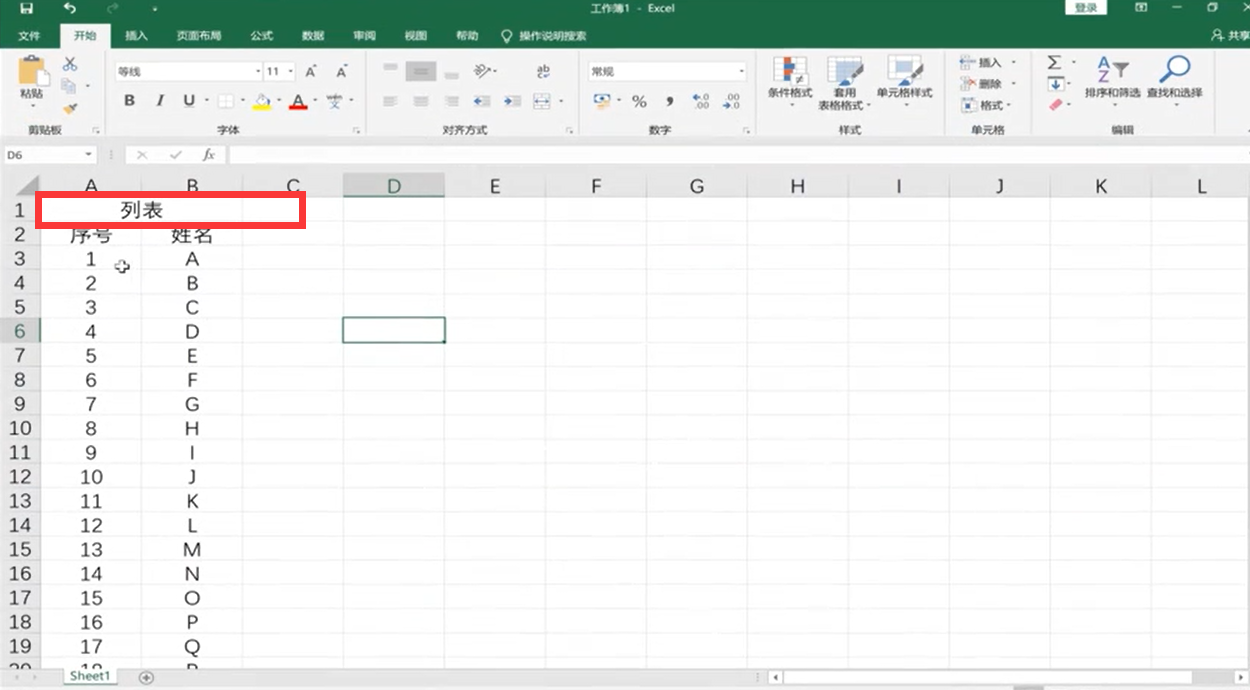Image resolution: width=1250 pixels, height=690 pixels.
Task: Open the font name dropdown (等线)
Action: tap(256, 72)
